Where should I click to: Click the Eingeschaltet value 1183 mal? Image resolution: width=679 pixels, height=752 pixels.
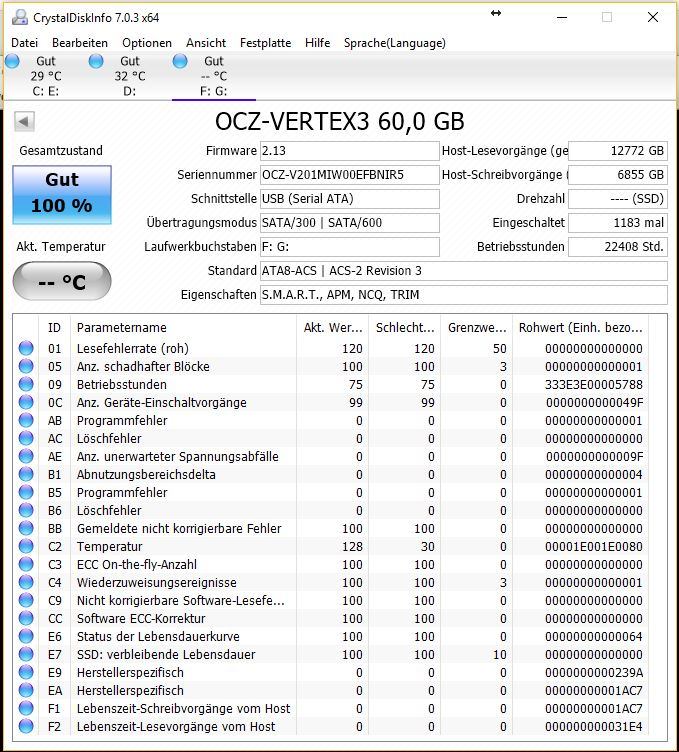pos(618,223)
